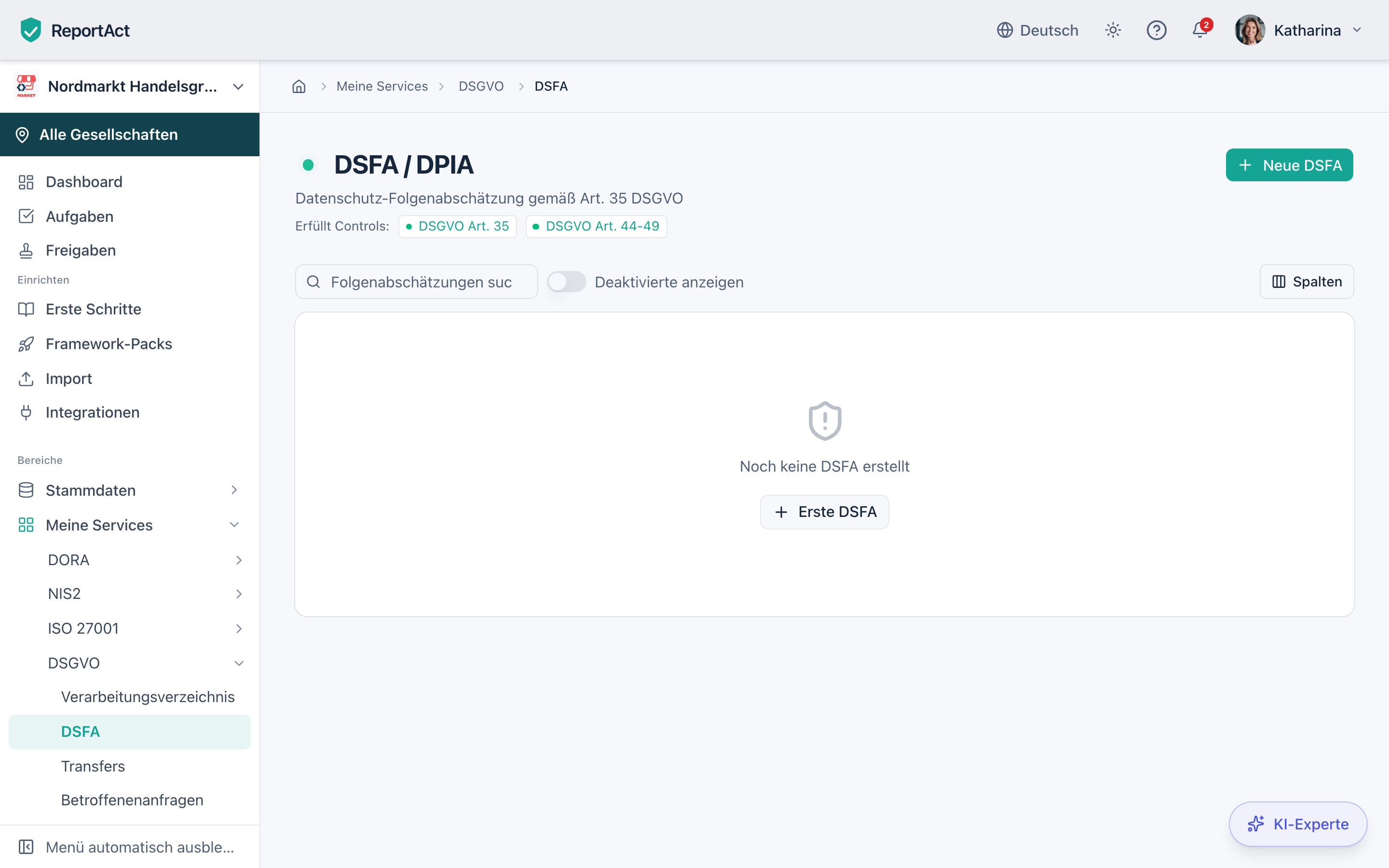Click the Framework-Packs rocket icon

[x=26, y=344]
